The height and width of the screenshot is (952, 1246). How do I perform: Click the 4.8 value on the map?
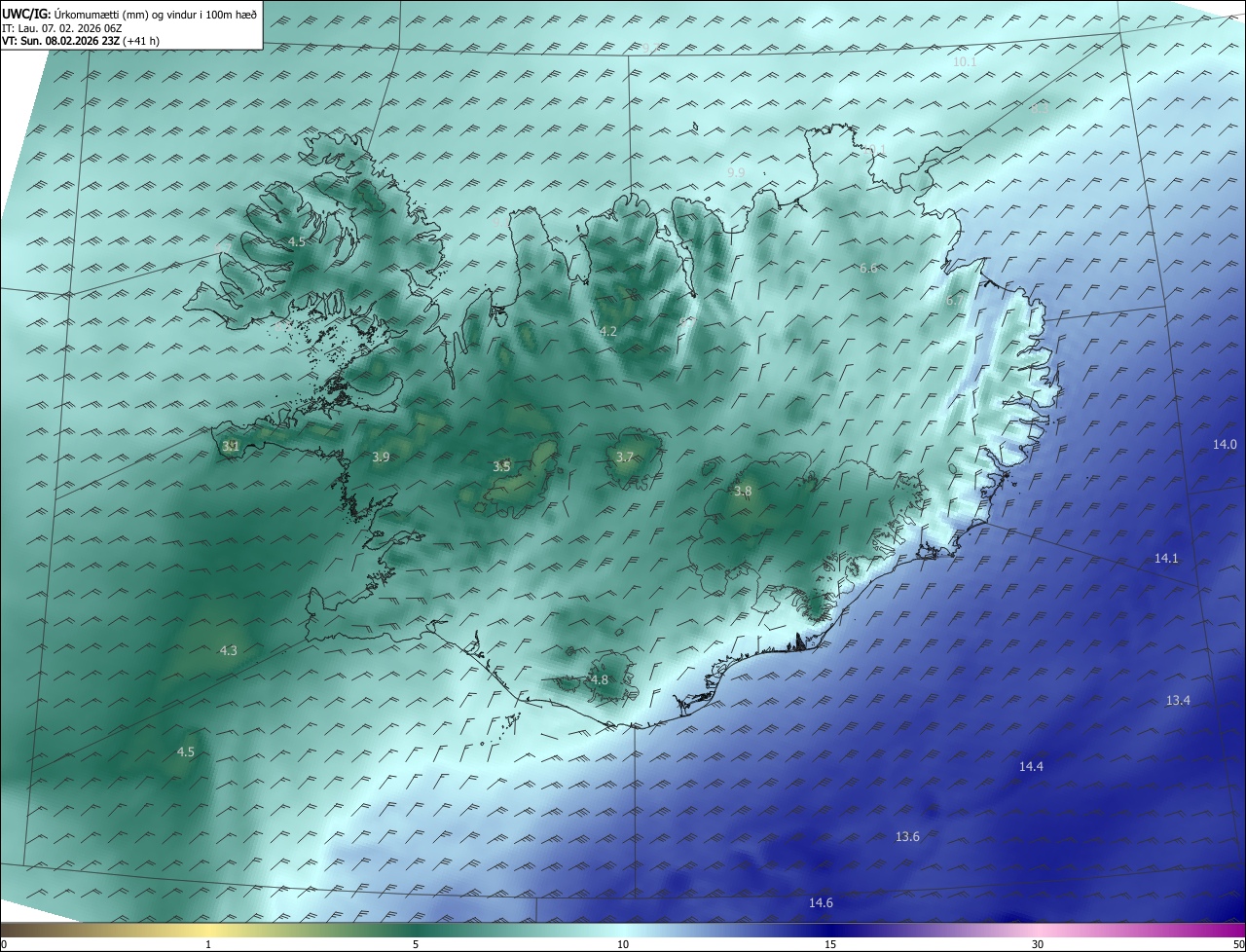(600, 680)
